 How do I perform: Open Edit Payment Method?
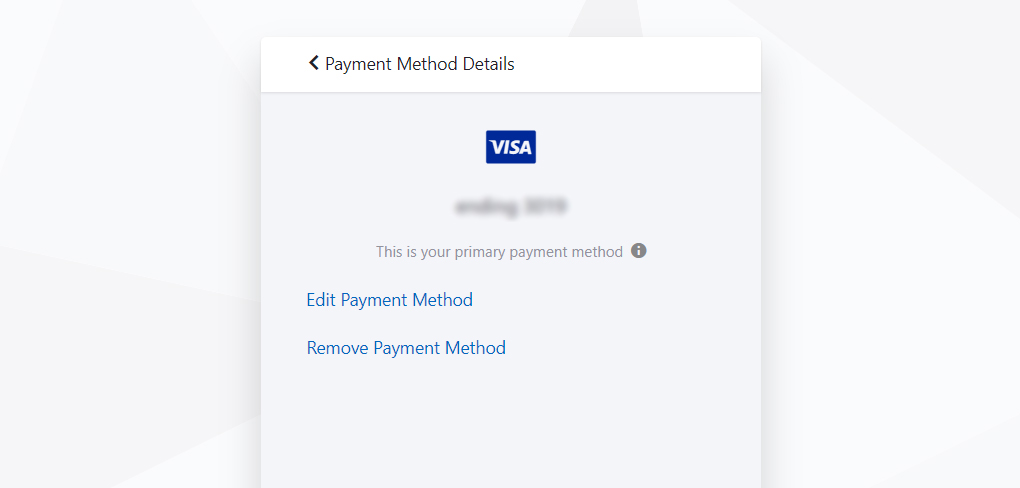tap(390, 300)
